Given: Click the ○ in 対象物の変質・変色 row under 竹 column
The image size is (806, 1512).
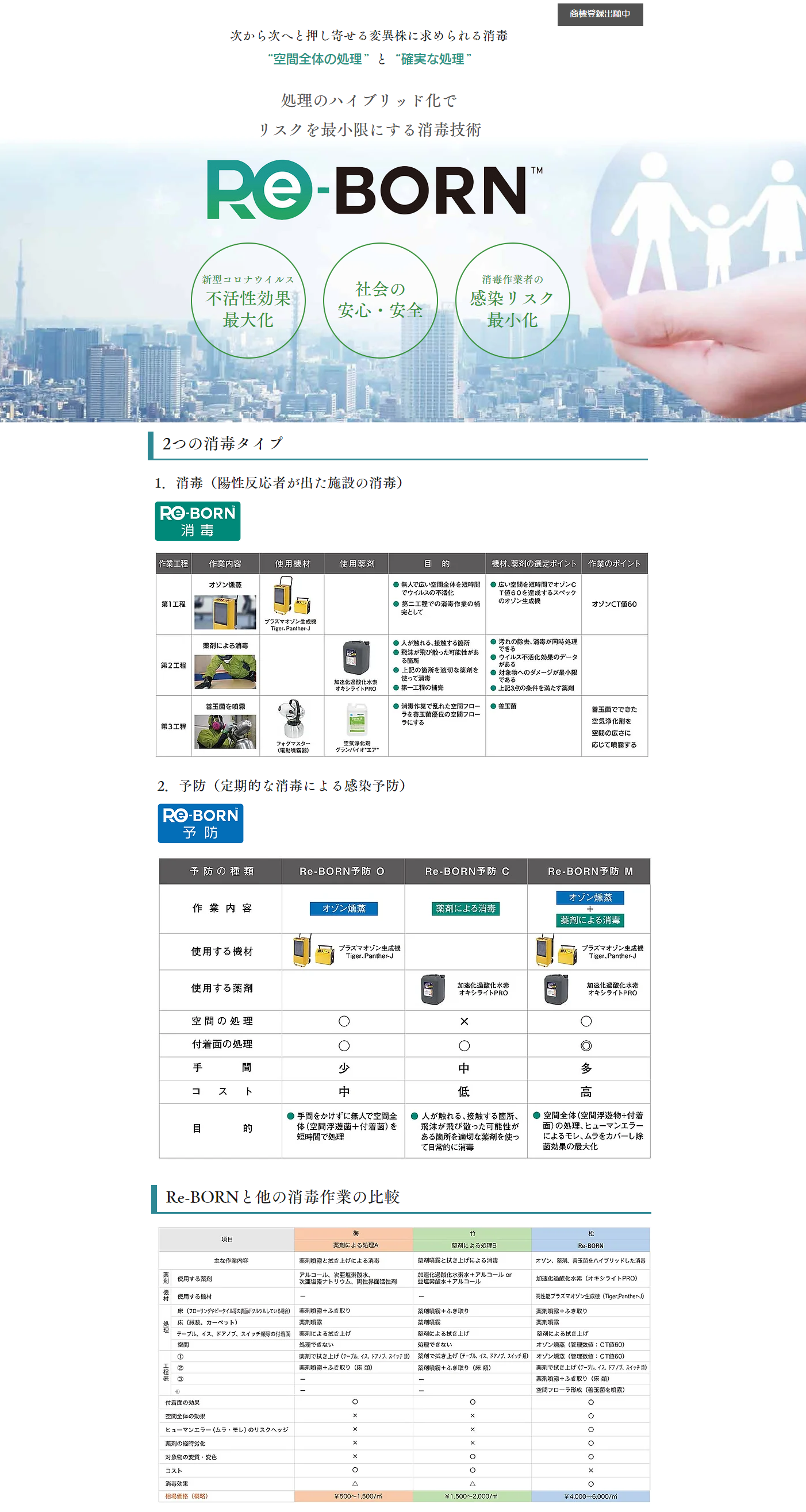Looking at the screenshot, I should (x=473, y=1456).
